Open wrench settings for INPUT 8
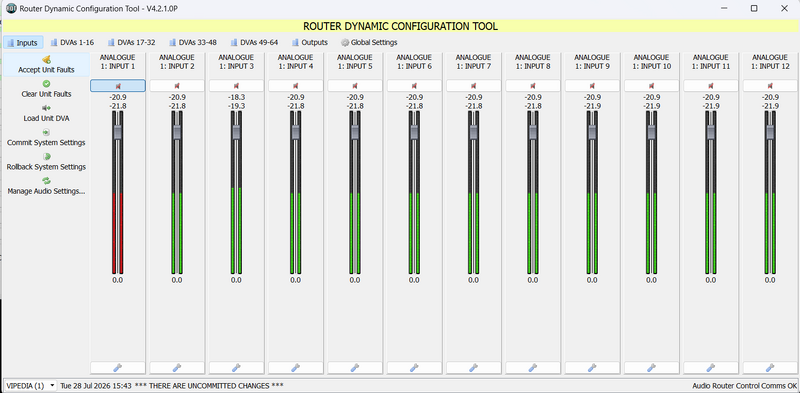This screenshot has height=393, width=800. 533,367
